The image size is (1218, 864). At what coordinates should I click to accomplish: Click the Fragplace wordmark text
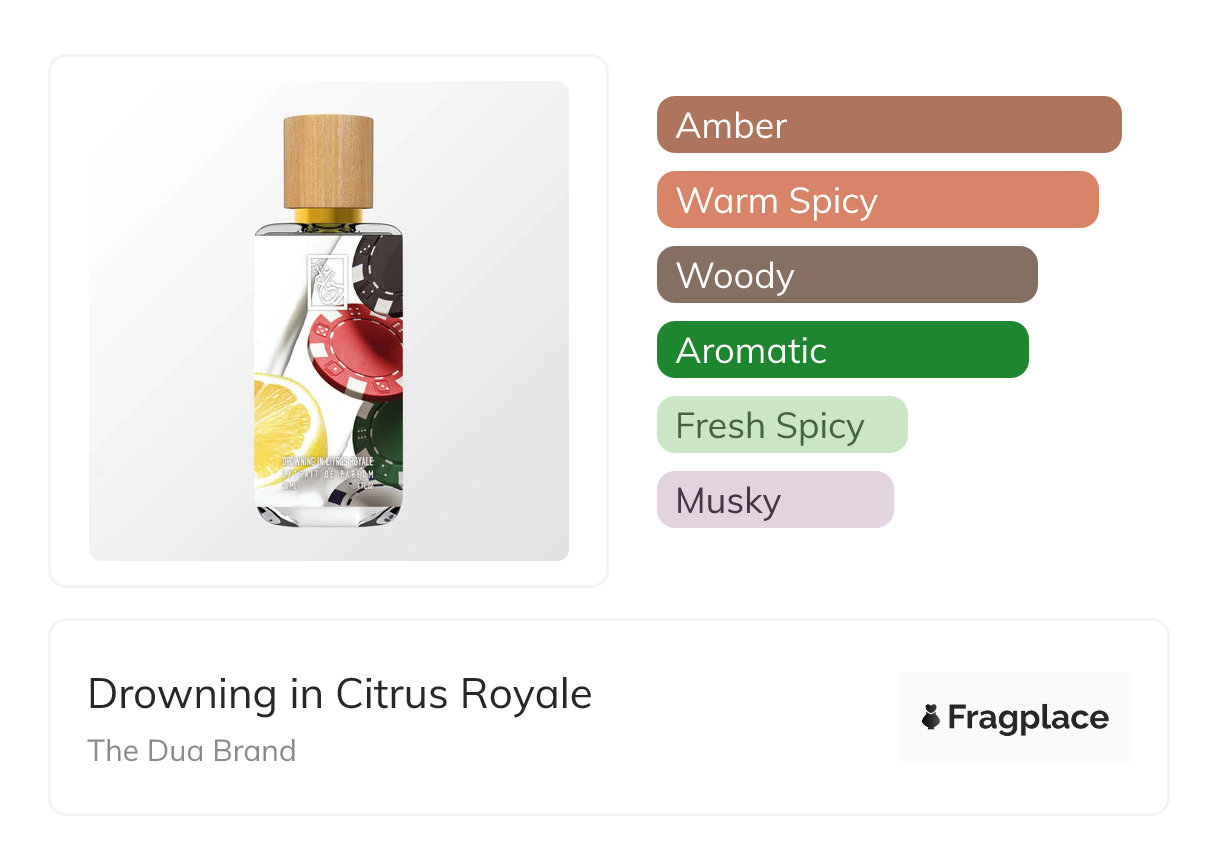click(x=1027, y=717)
